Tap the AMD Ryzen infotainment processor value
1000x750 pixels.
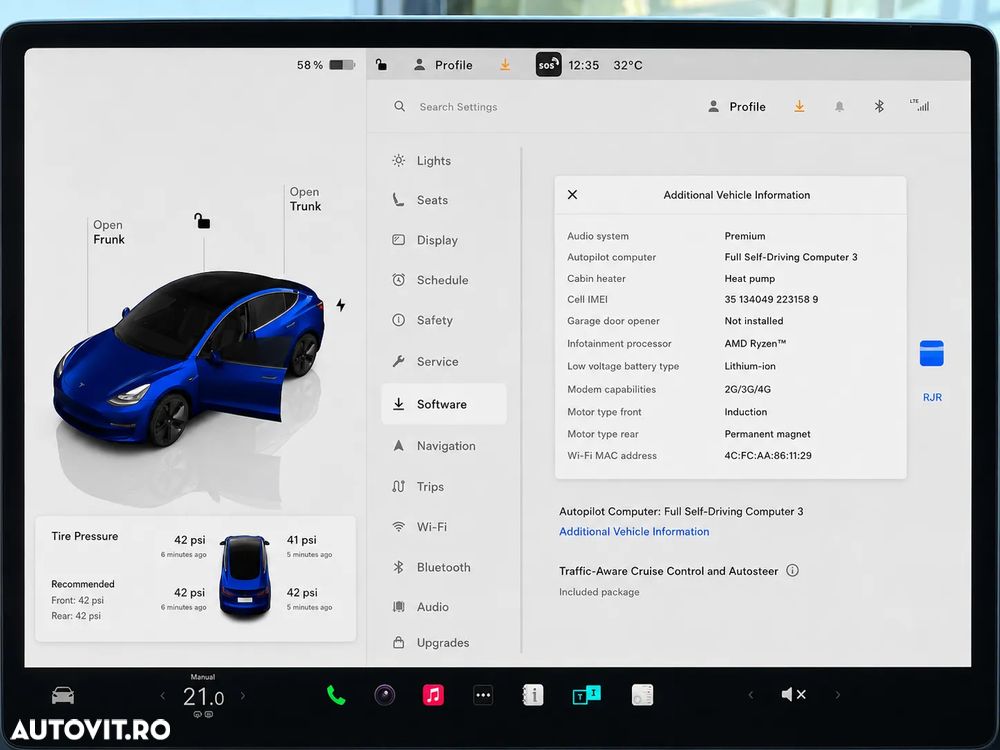(755, 343)
